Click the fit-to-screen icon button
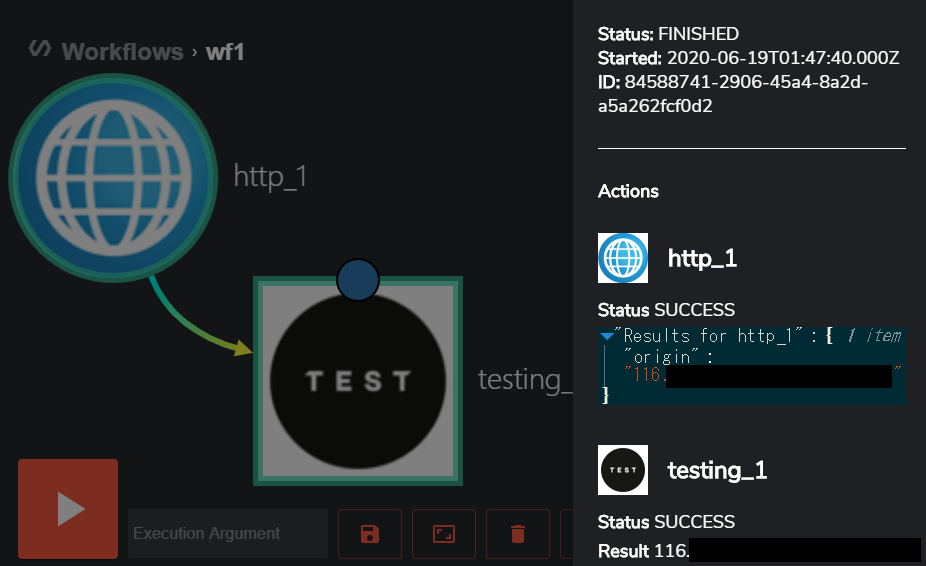926x566 pixels. (444, 534)
